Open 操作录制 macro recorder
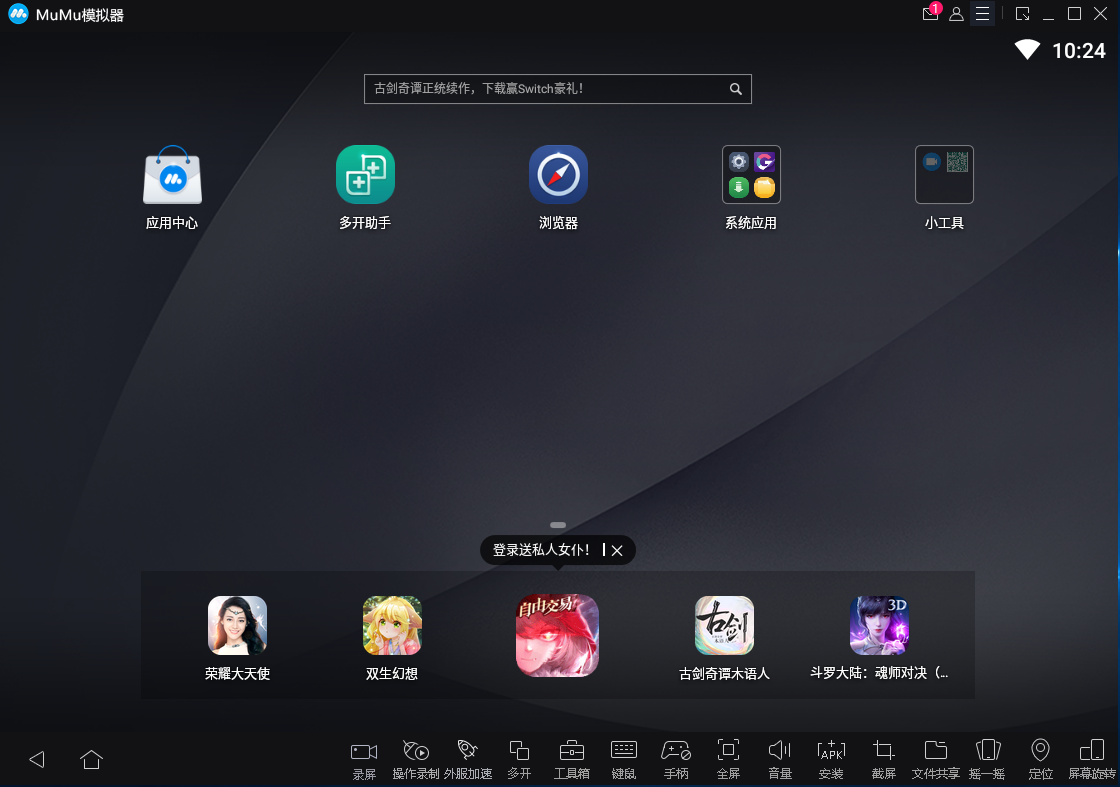 (416, 759)
